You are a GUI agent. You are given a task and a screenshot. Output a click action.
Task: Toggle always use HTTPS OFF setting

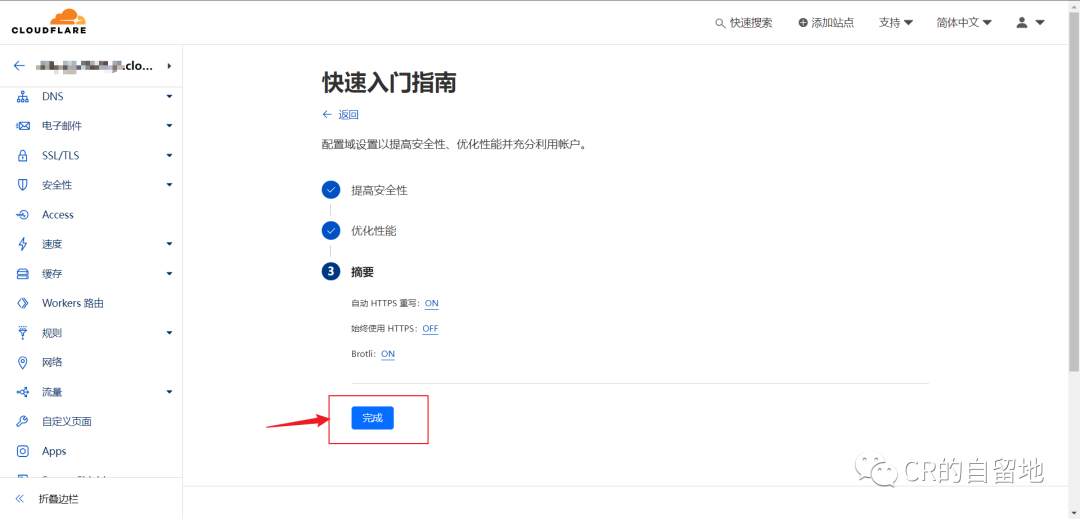(x=430, y=329)
